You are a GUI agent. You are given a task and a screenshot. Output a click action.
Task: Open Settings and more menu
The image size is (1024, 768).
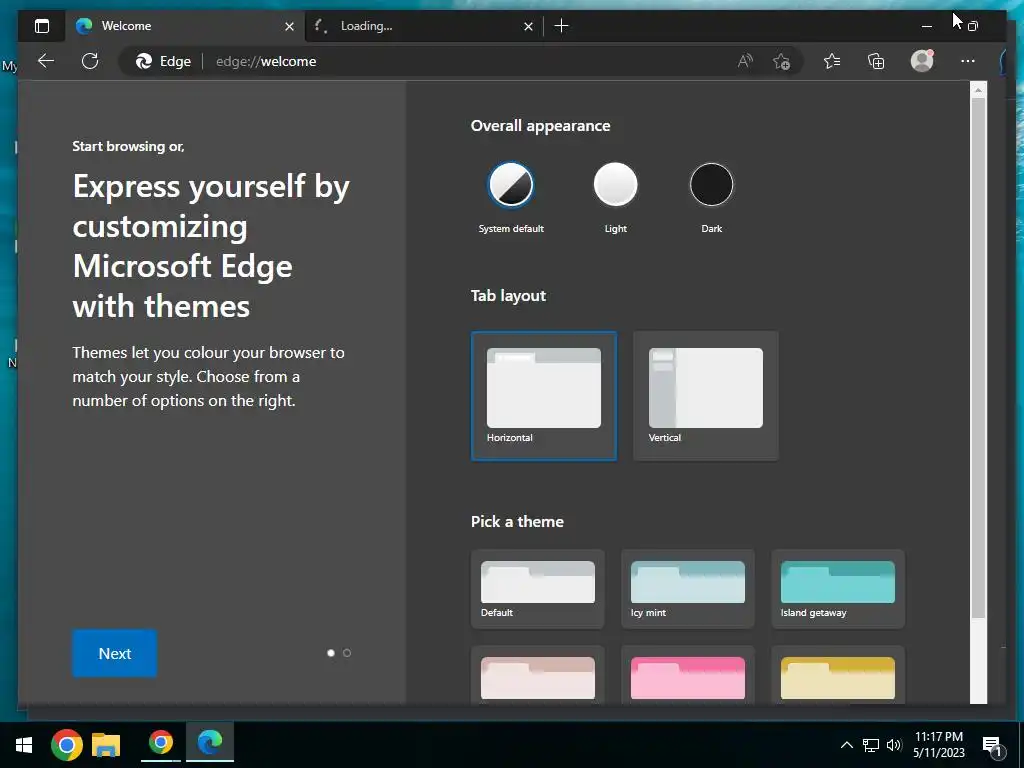point(968,61)
